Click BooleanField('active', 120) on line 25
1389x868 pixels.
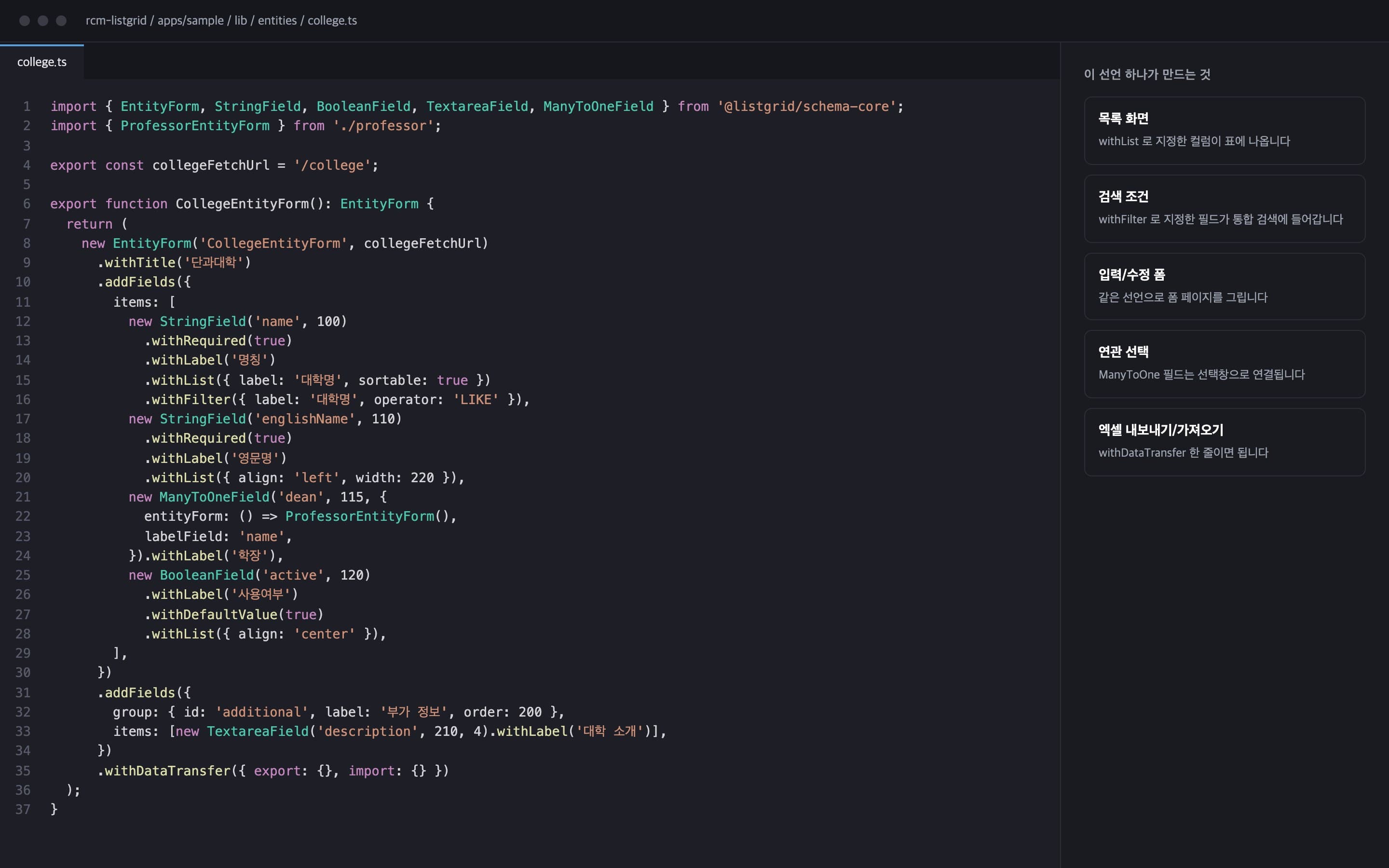[x=265, y=575]
